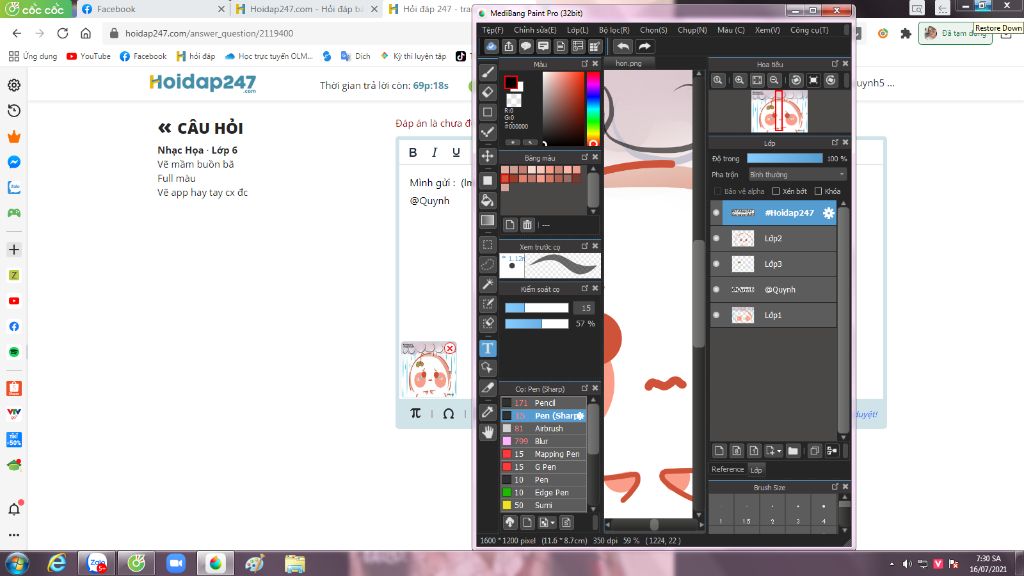Viewport: 1024px width, 576px height.
Task: Click the black foreground color swatch
Action: pos(511,82)
